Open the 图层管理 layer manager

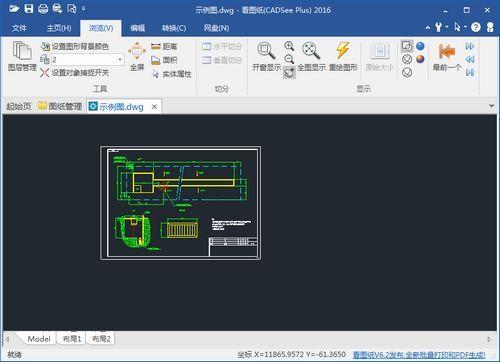[22, 56]
